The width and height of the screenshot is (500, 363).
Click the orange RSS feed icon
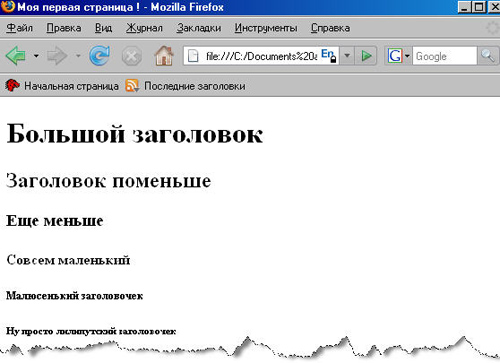(132, 86)
